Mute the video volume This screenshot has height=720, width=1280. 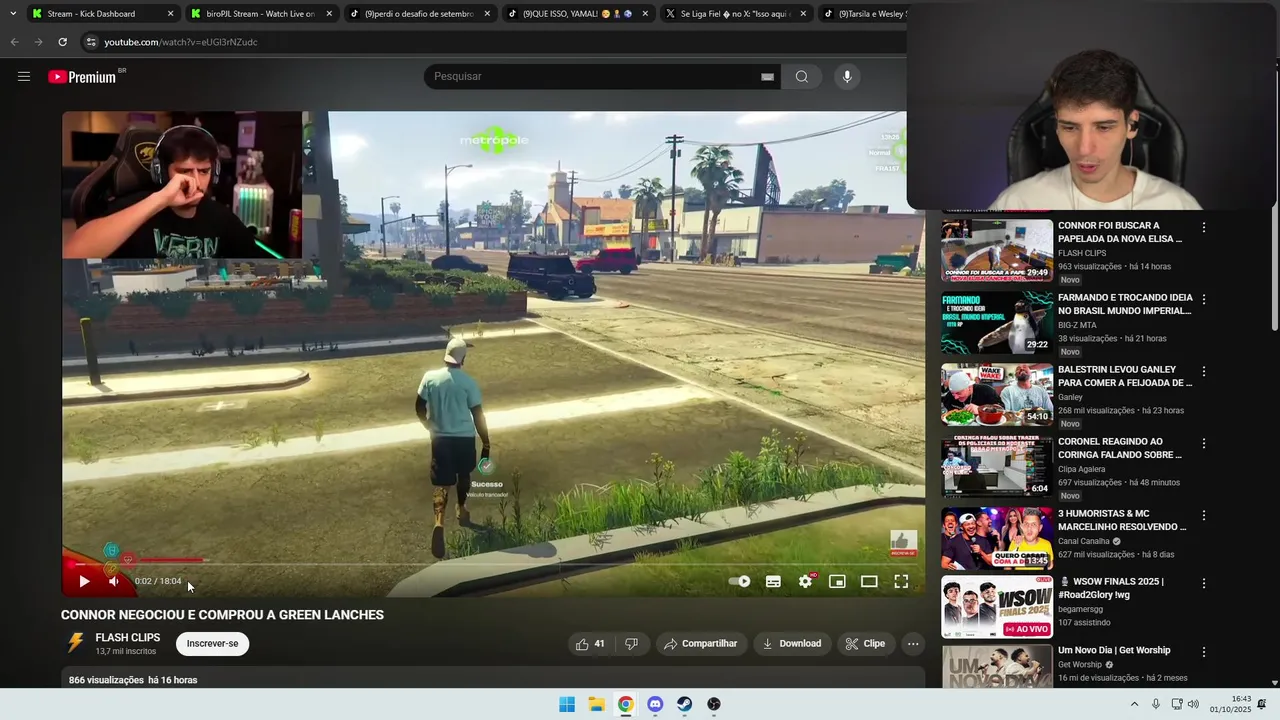click(114, 581)
